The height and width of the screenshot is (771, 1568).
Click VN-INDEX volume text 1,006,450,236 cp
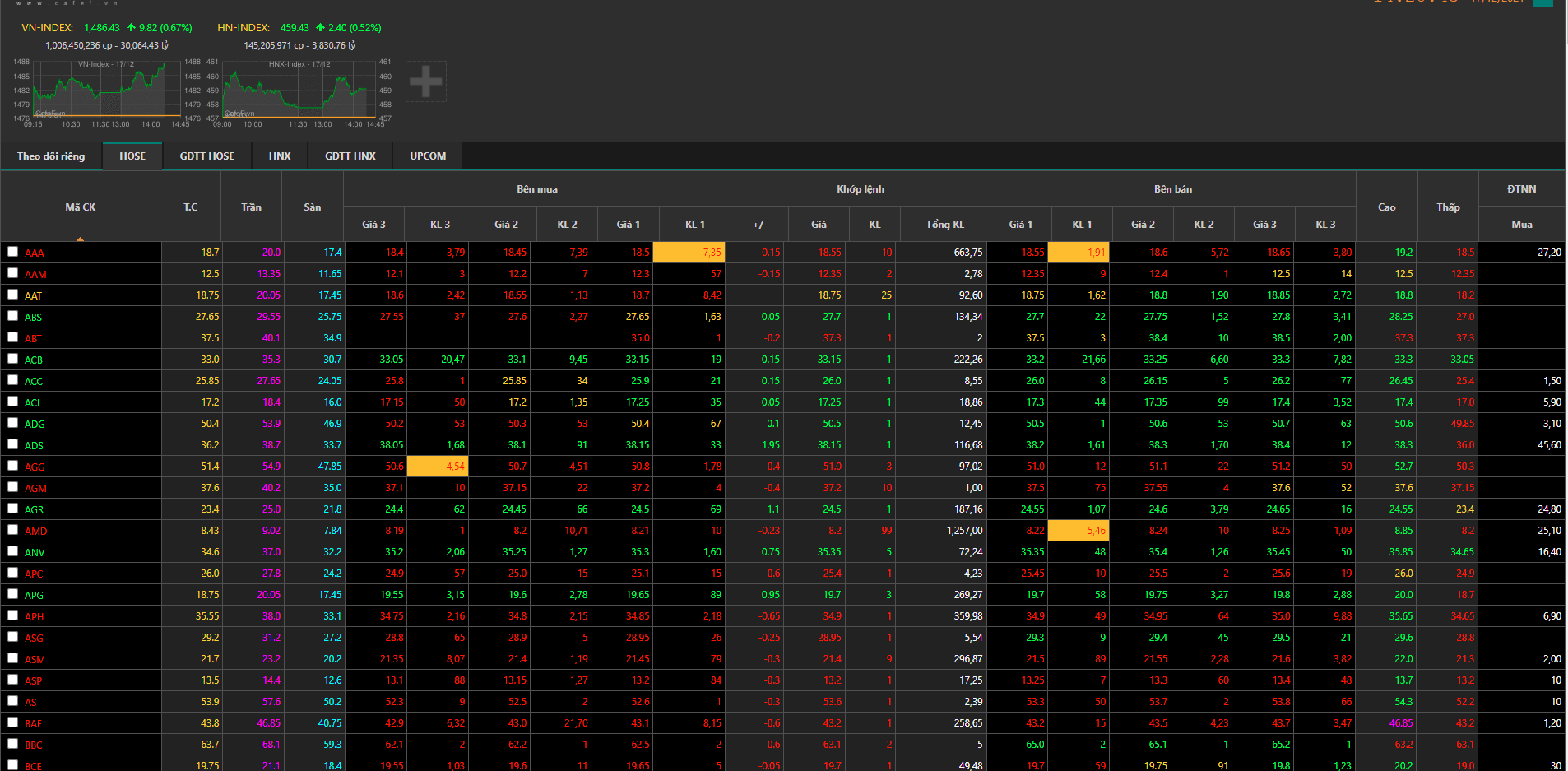click(x=79, y=45)
